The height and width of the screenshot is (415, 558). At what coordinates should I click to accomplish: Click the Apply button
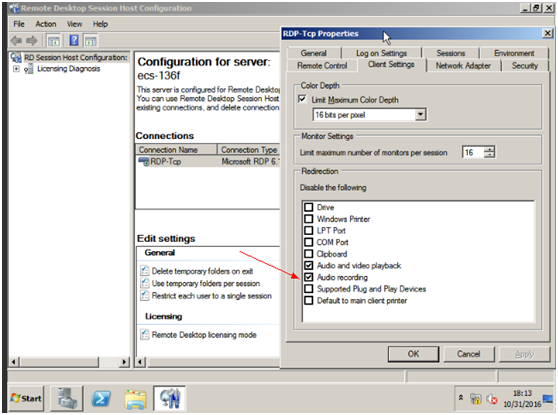coord(524,354)
